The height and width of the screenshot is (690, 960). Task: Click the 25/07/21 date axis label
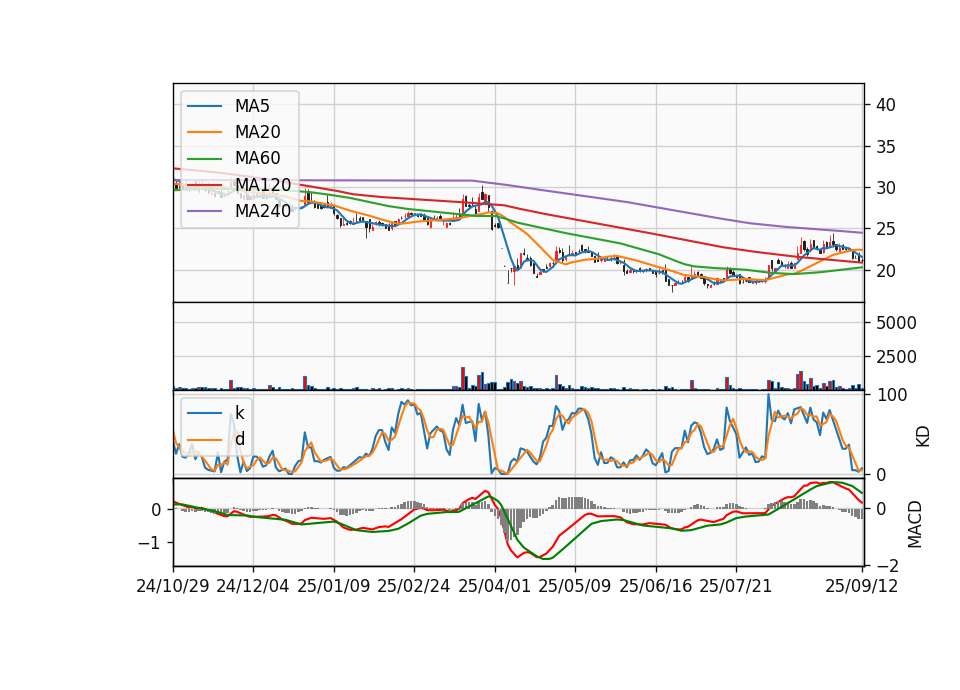736,586
